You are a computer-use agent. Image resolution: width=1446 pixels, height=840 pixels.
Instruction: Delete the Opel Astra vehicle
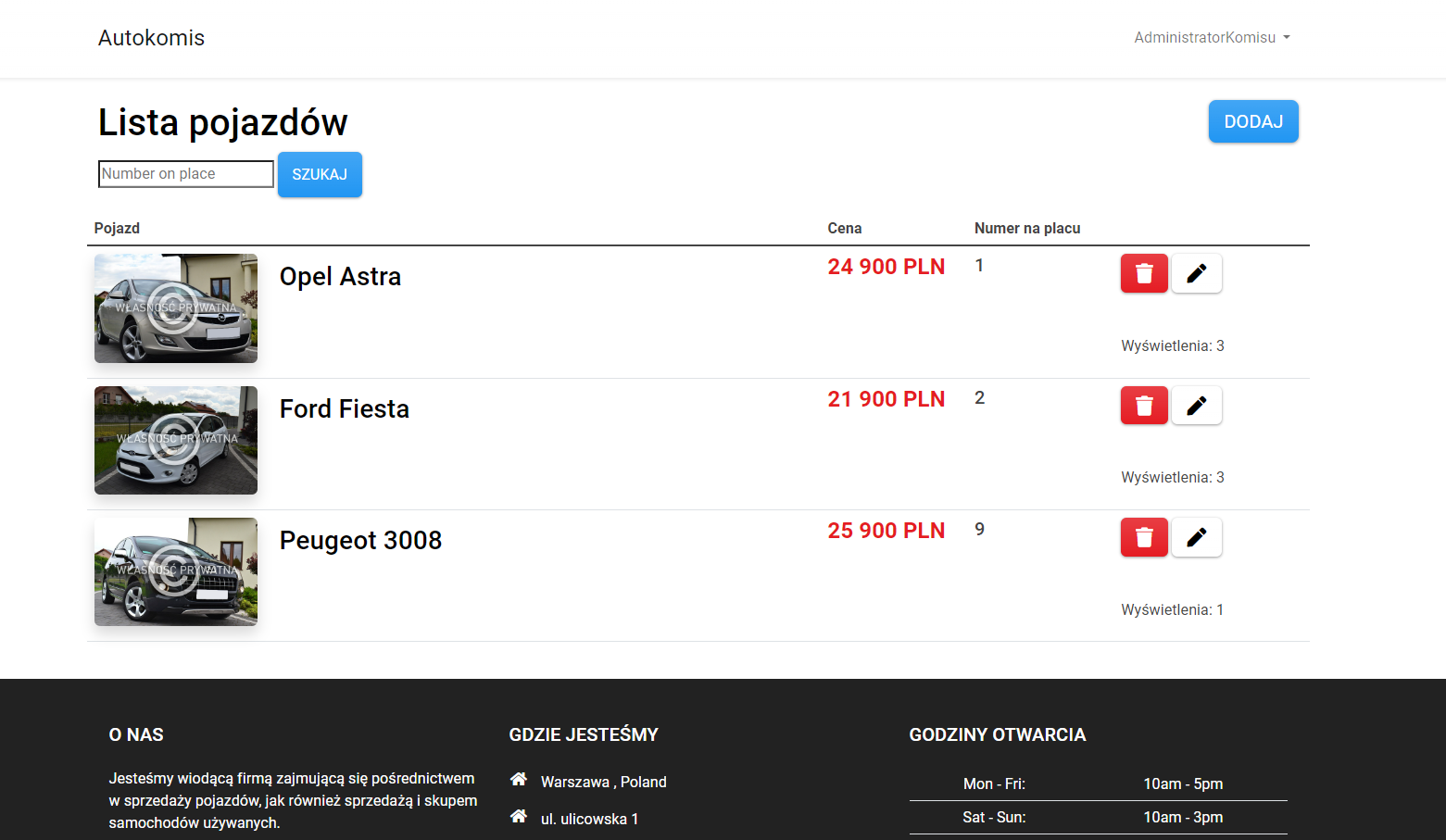(x=1144, y=273)
